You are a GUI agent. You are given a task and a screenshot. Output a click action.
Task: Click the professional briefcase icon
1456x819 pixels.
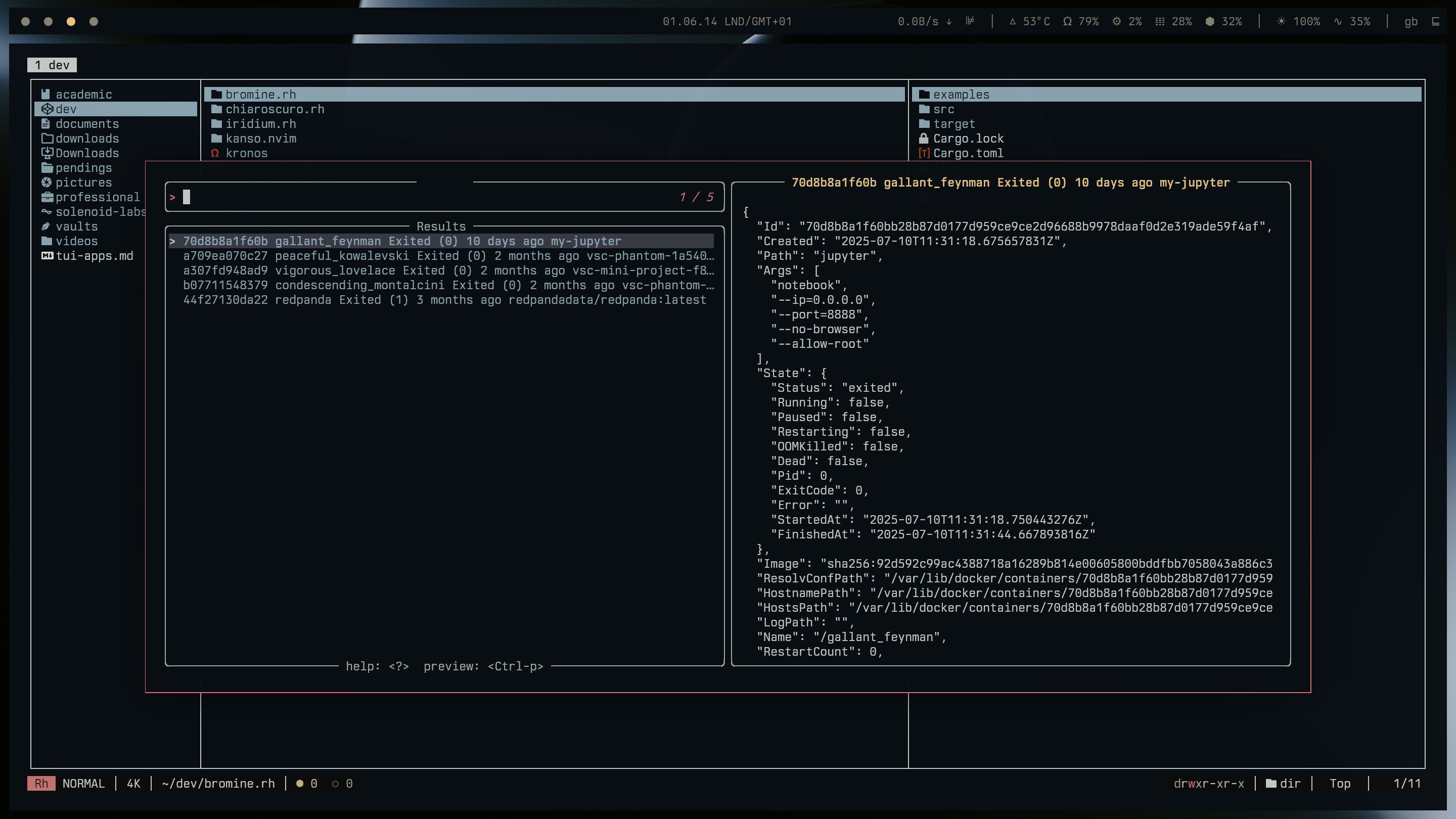47,197
